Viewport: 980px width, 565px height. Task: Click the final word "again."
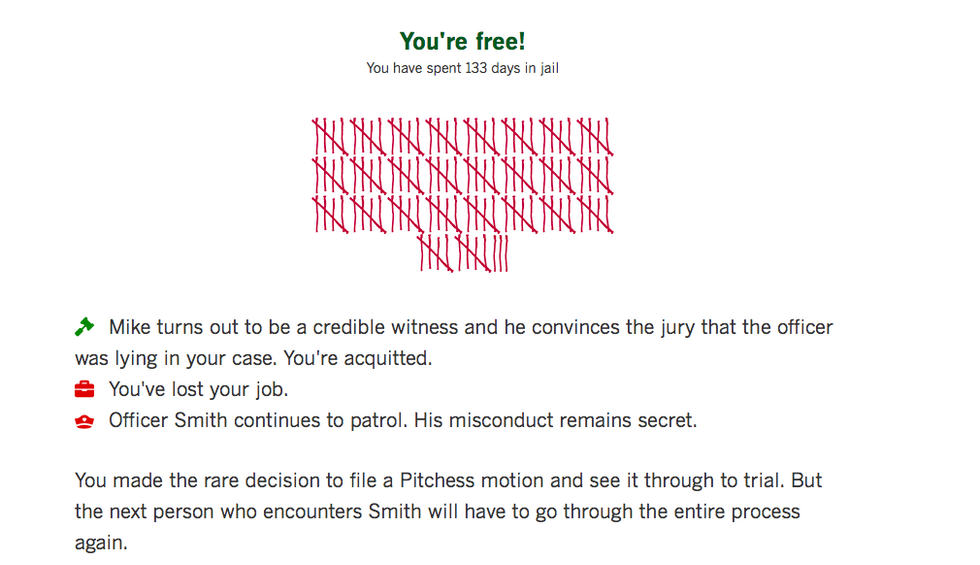tap(101, 543)
